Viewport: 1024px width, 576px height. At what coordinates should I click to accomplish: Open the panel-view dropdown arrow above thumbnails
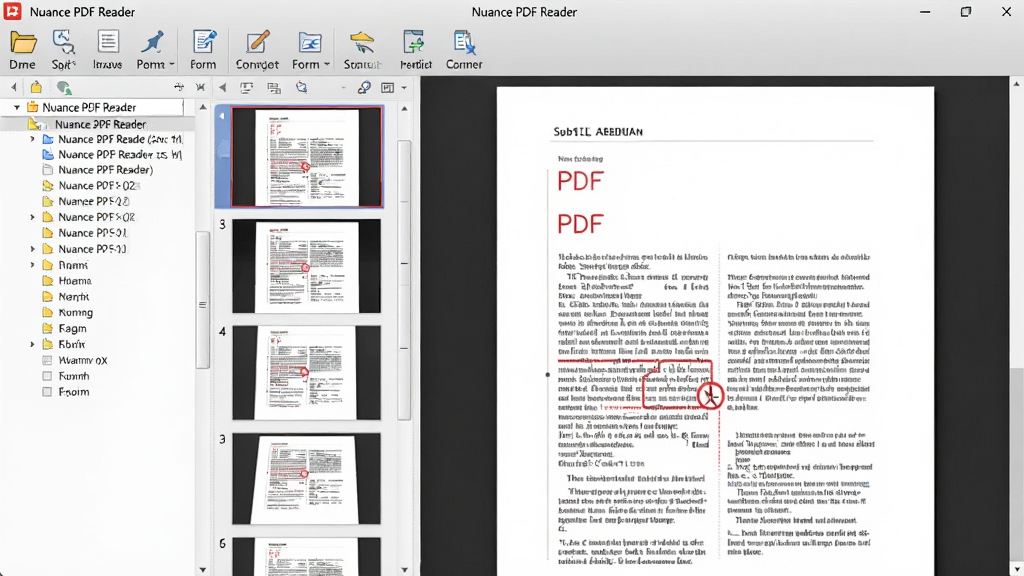tap(404, 88)
